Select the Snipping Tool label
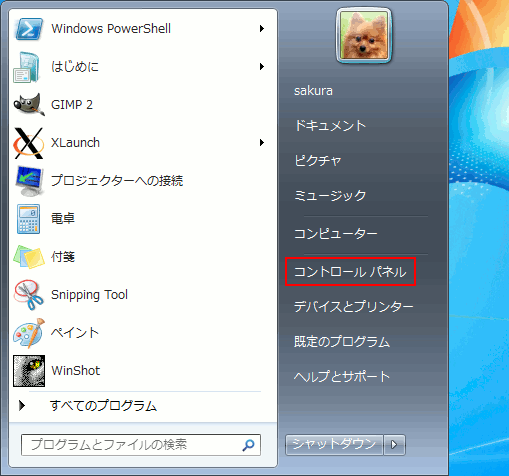The width and height of the screenshot is (509, 476). [89, 295]
